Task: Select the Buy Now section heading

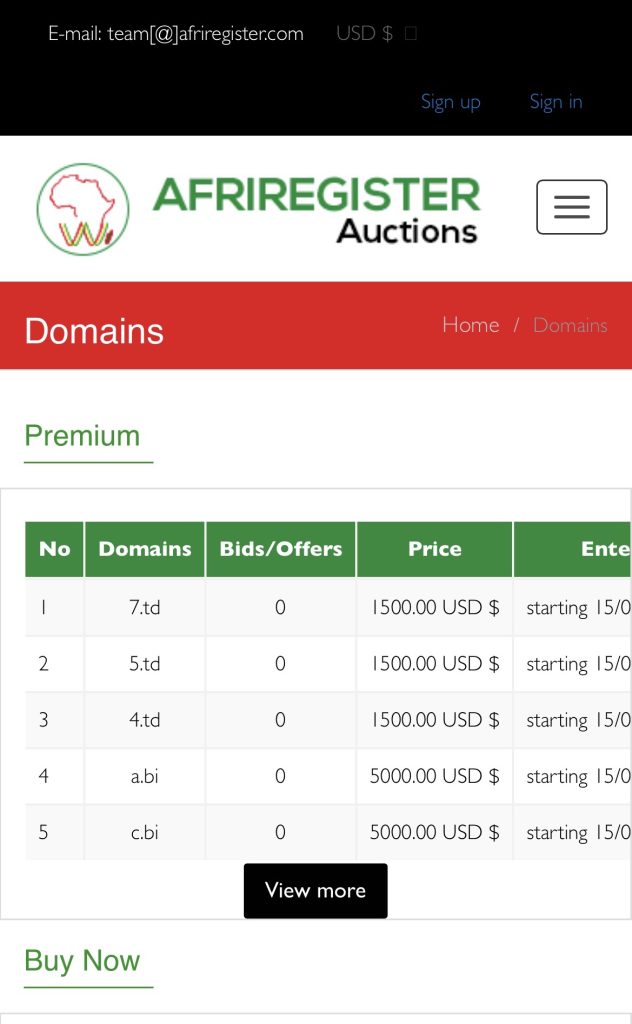Action: tap(82, 961)
